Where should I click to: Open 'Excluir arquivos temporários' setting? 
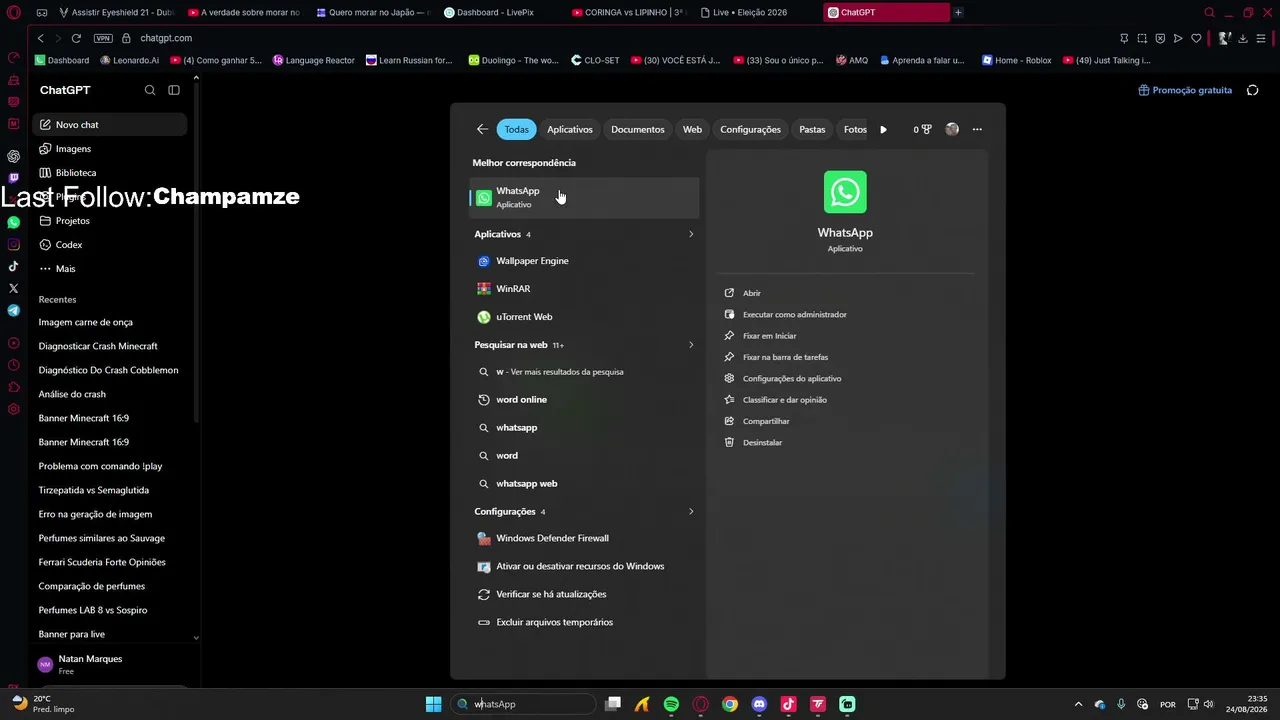click(x=584, y=622)
